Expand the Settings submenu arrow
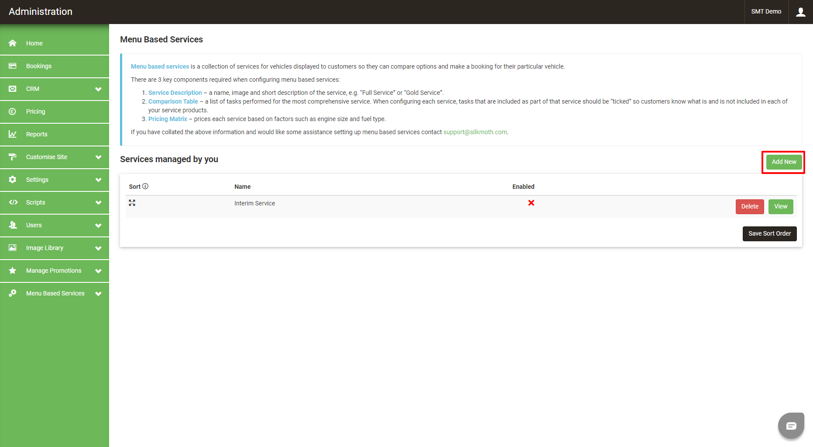The image size is (813, 447). tap(98, 180)
